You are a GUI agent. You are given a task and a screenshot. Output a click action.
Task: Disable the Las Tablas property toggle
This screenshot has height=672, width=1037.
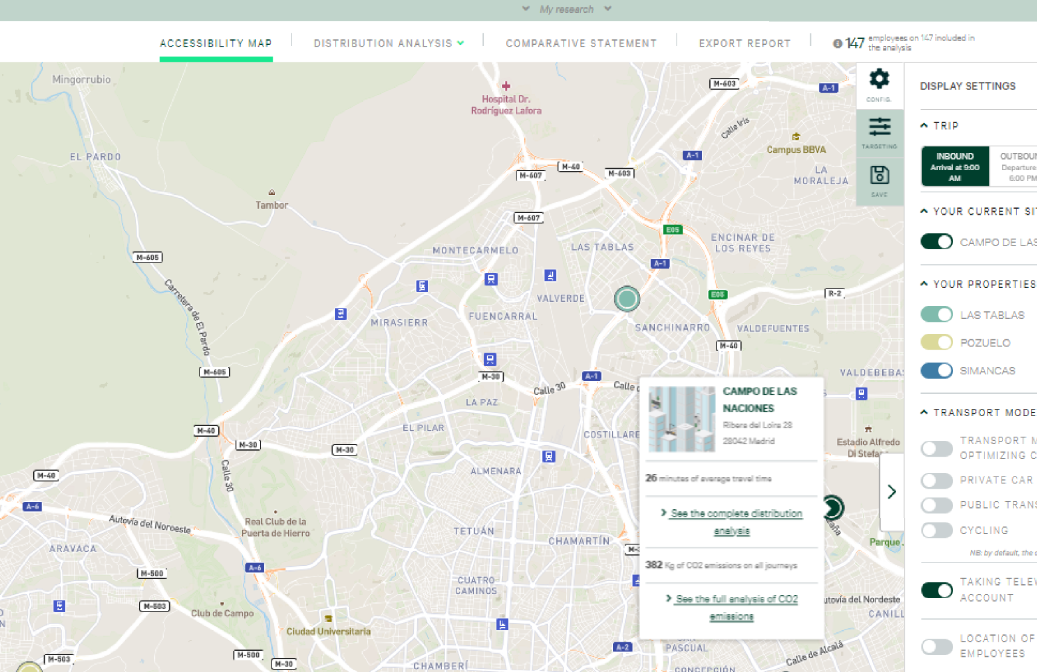(937, 315)
